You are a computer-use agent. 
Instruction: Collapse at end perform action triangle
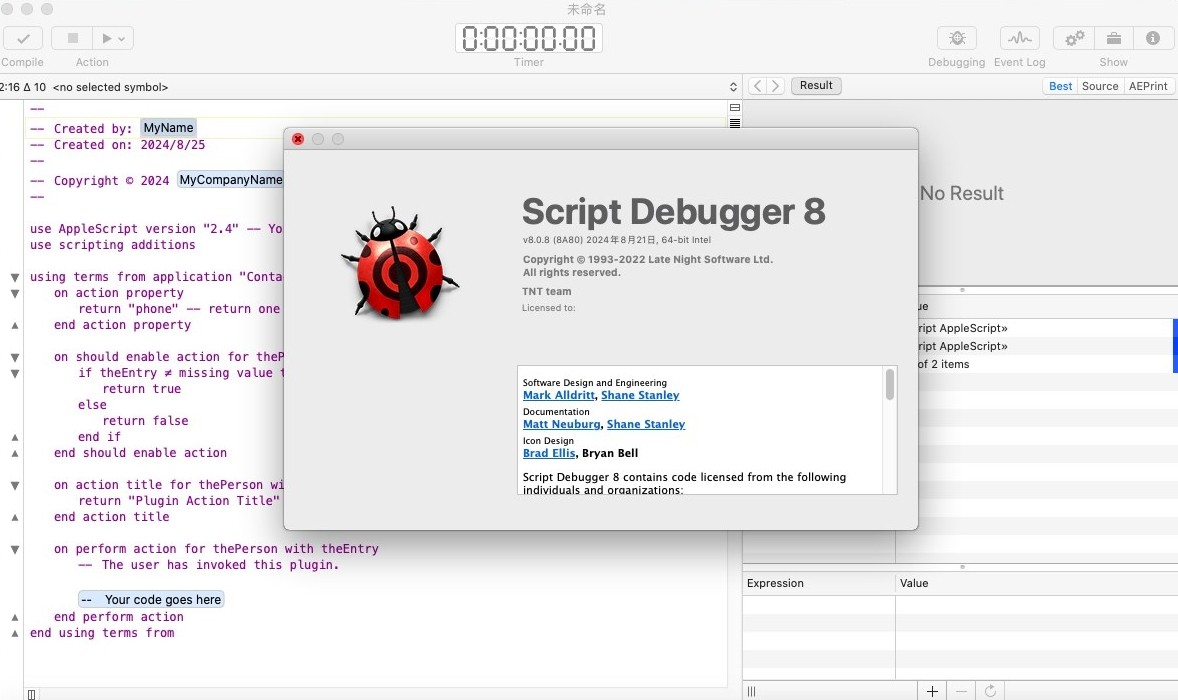pos(14,617)
